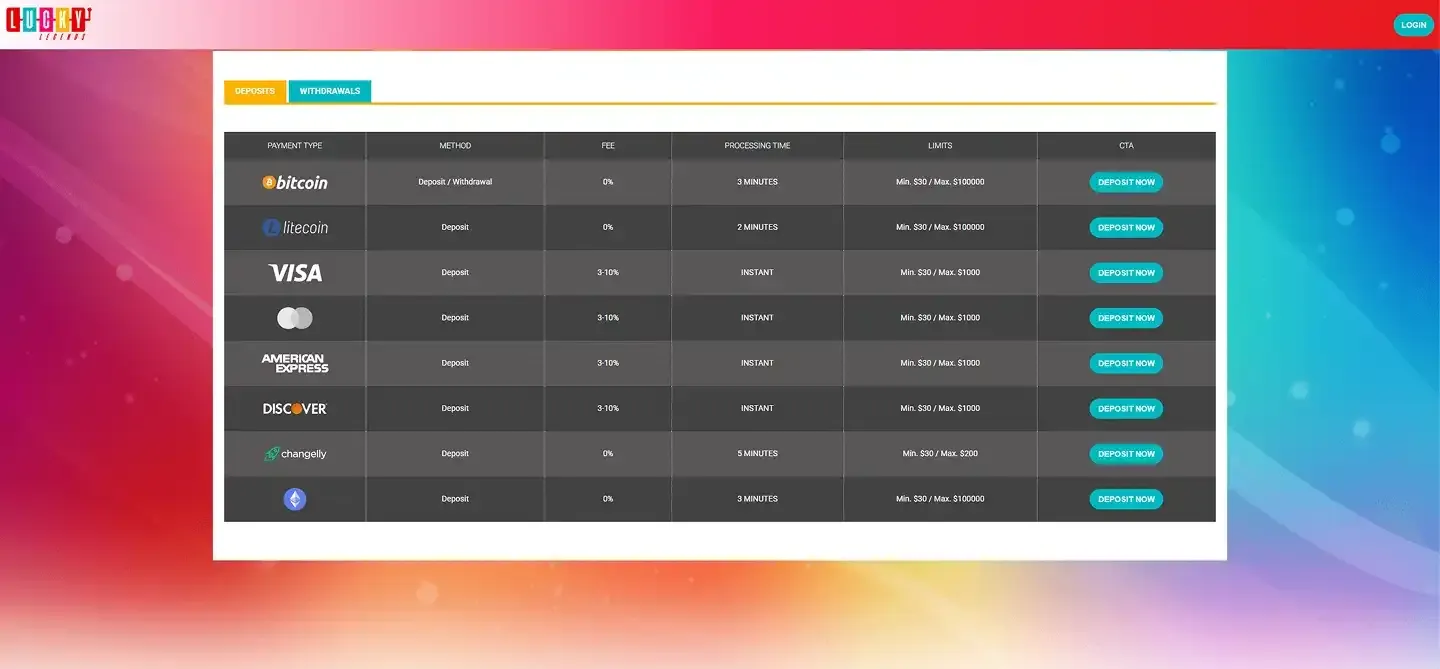
Task: Click the Deposit / Withdrawal method cell
Action: click(x=455, y=182)
